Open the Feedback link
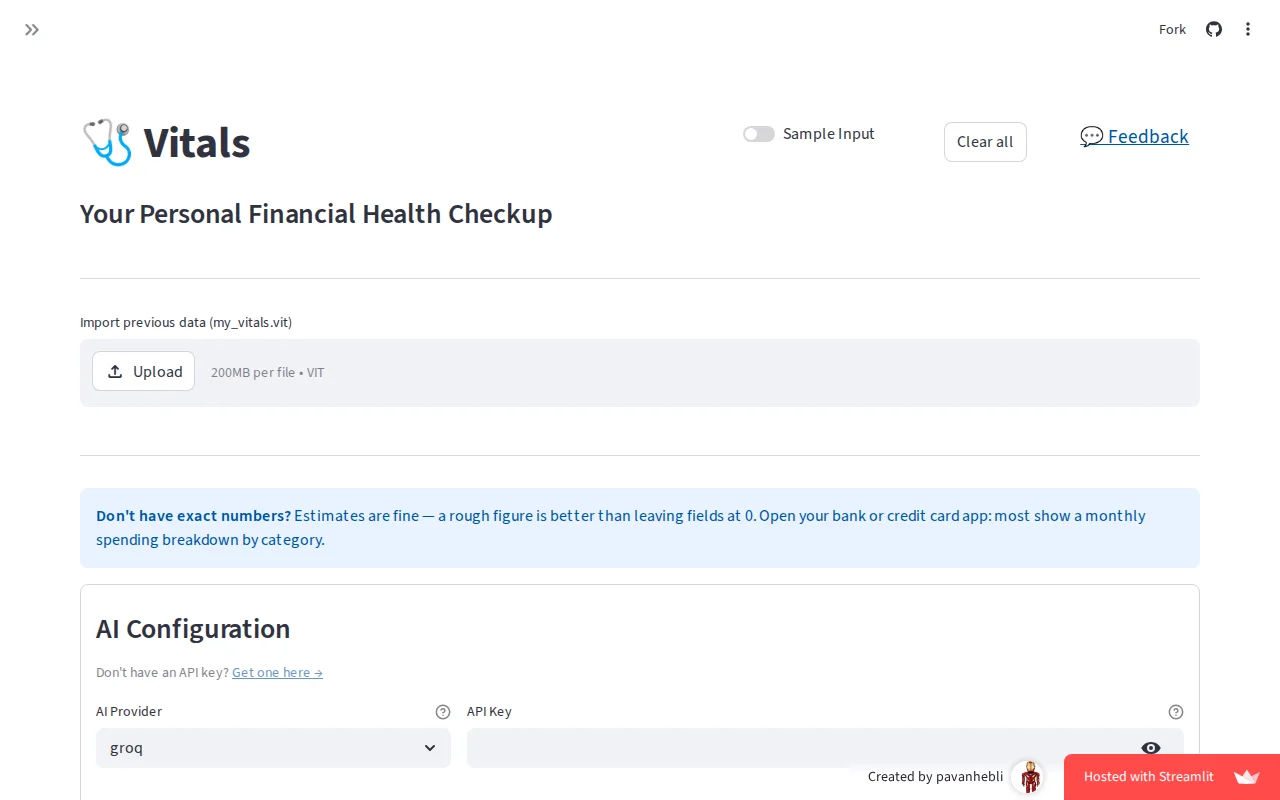 point(1134,136)
